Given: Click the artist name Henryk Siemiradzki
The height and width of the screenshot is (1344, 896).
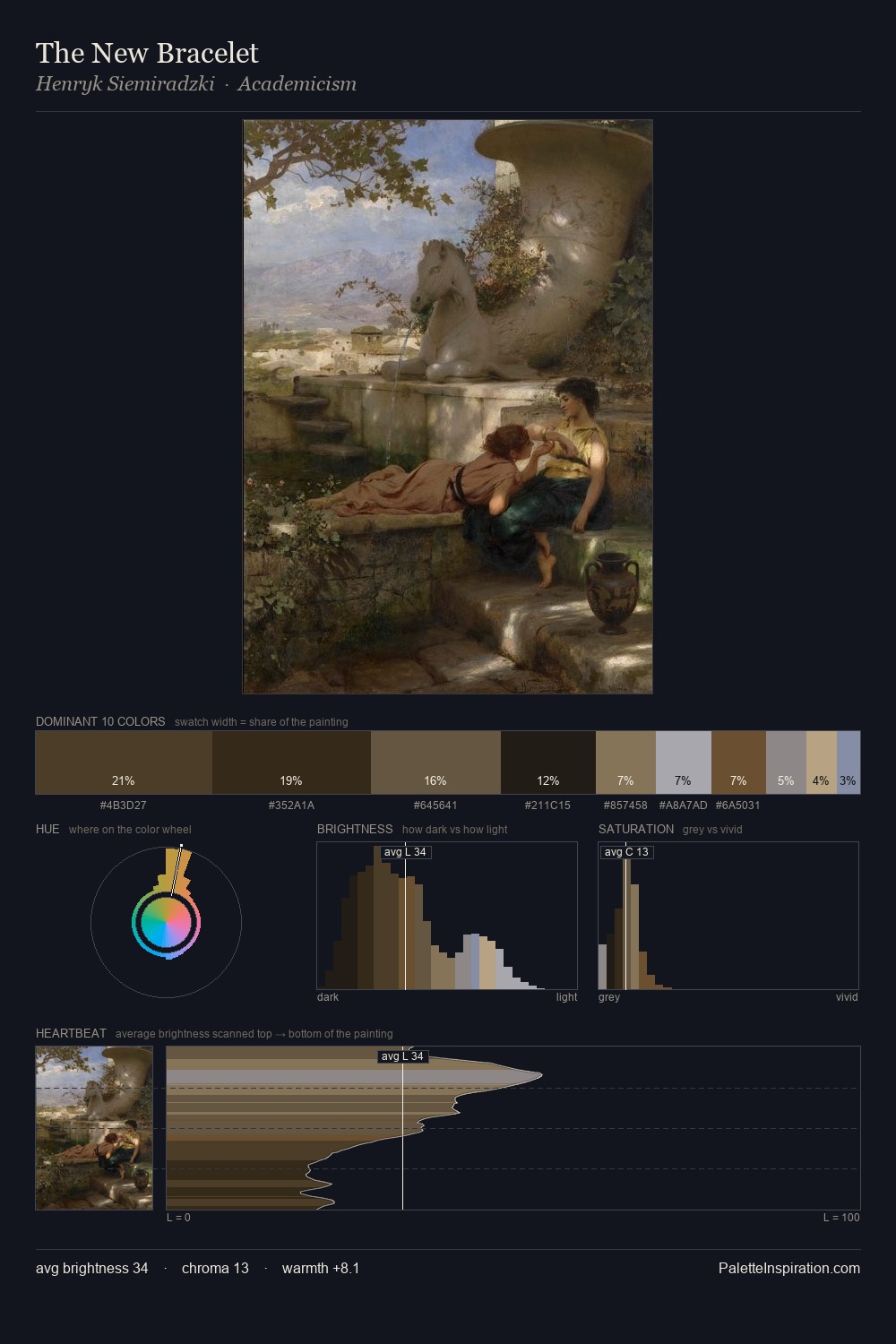Looking at the screenshot, I should click(x=125, y=84).
